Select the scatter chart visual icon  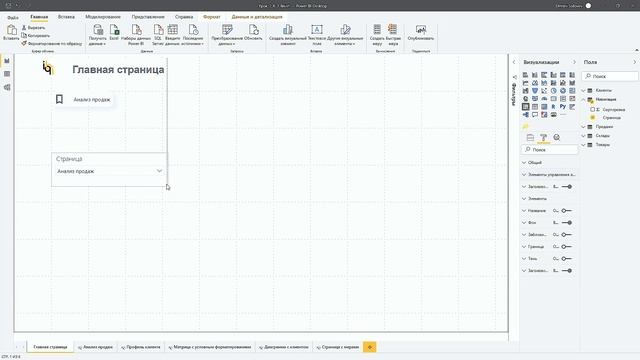click(x=544, y=91)
